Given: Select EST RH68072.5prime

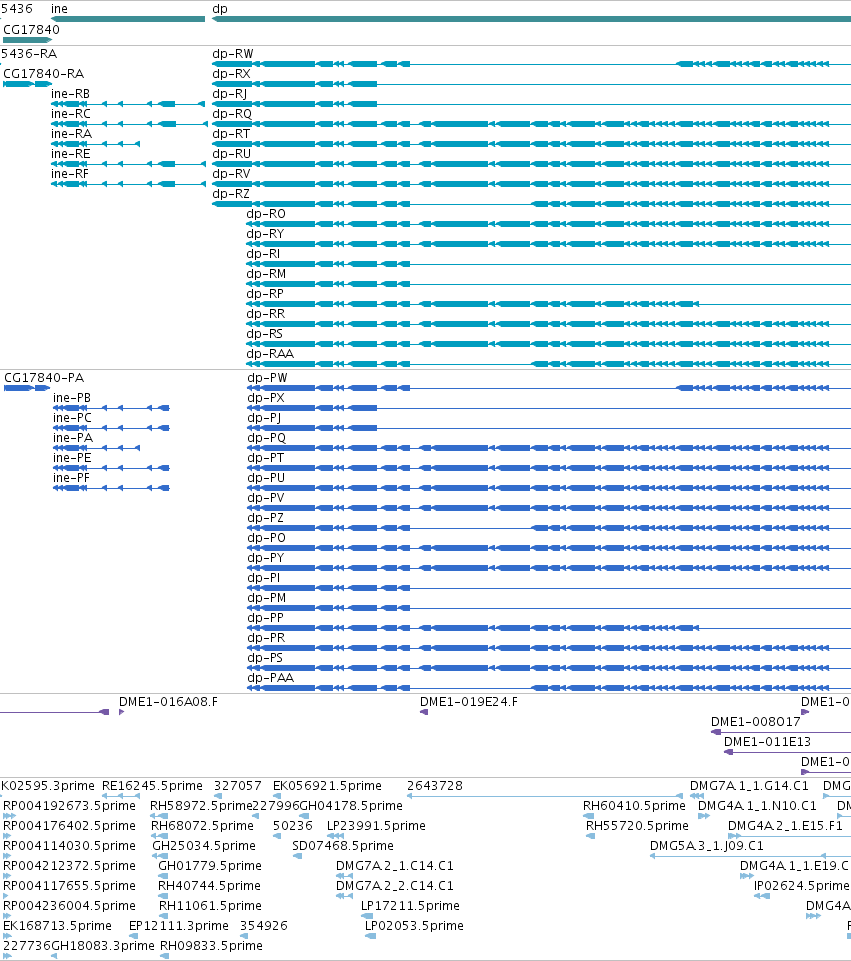Looking at the screenshot, I should (202, 826).
